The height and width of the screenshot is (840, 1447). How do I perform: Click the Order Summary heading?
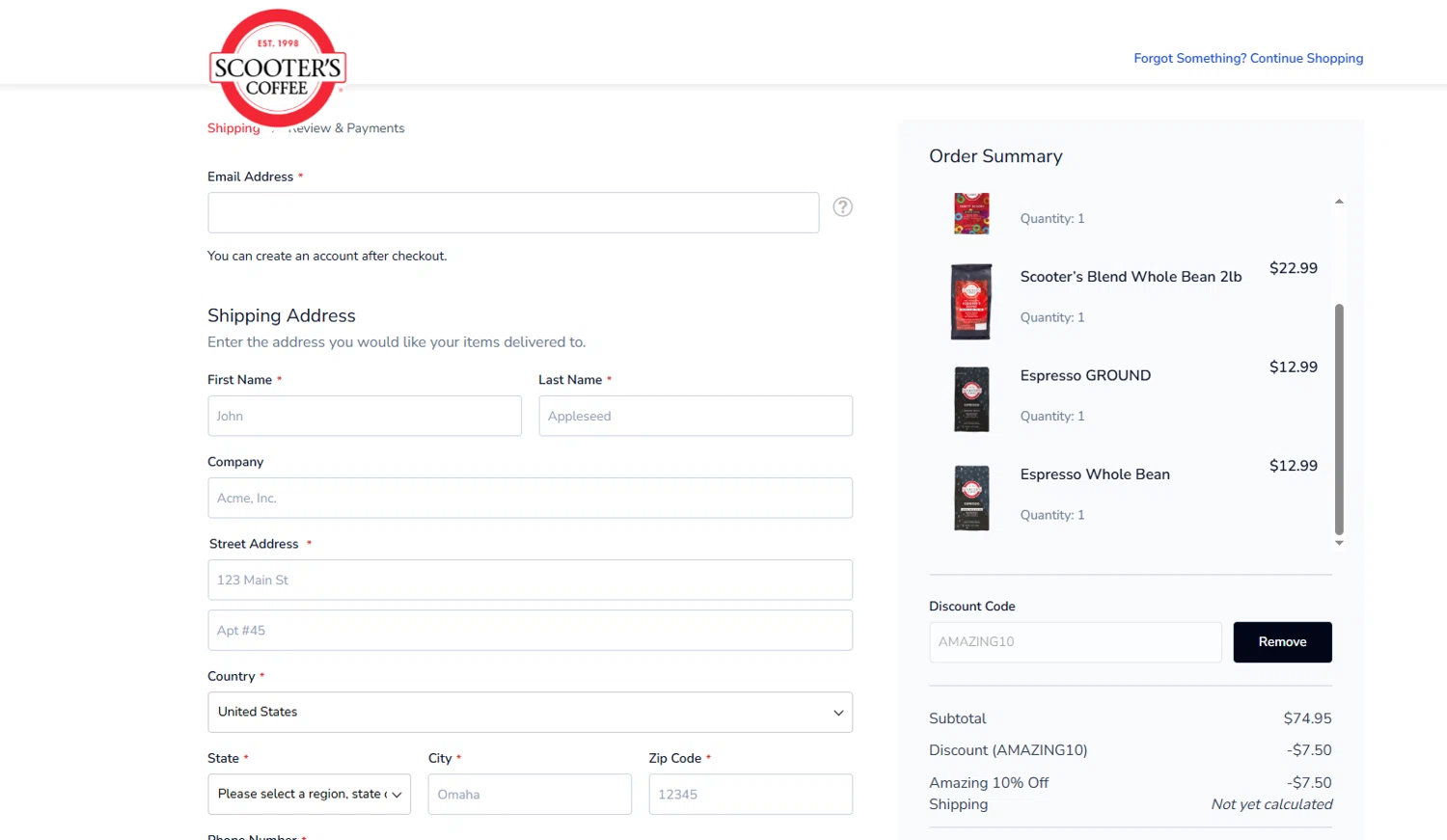pyautogui.click(x=996, y=156)
